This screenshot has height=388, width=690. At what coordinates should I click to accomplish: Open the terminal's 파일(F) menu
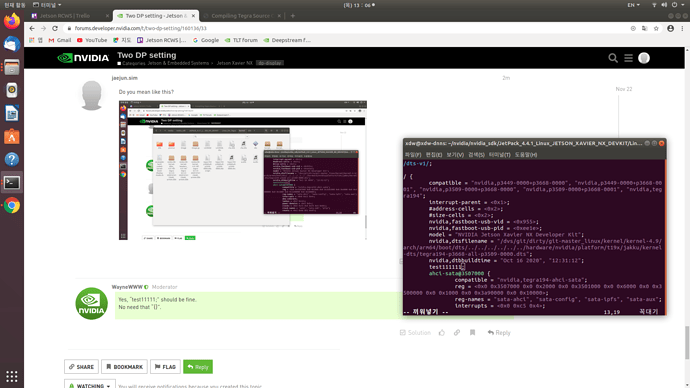pos(413,155)
